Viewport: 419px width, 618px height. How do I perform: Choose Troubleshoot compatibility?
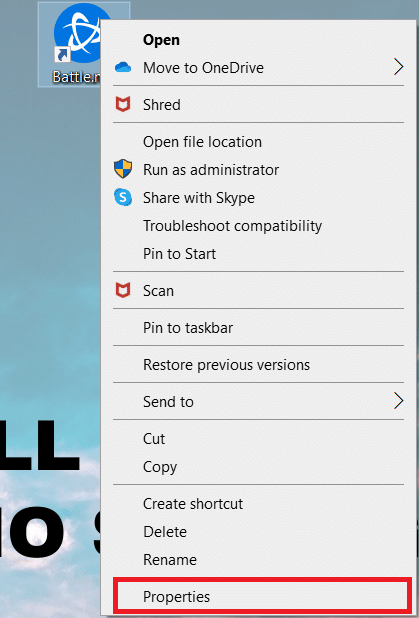click(x=232, y=226)
